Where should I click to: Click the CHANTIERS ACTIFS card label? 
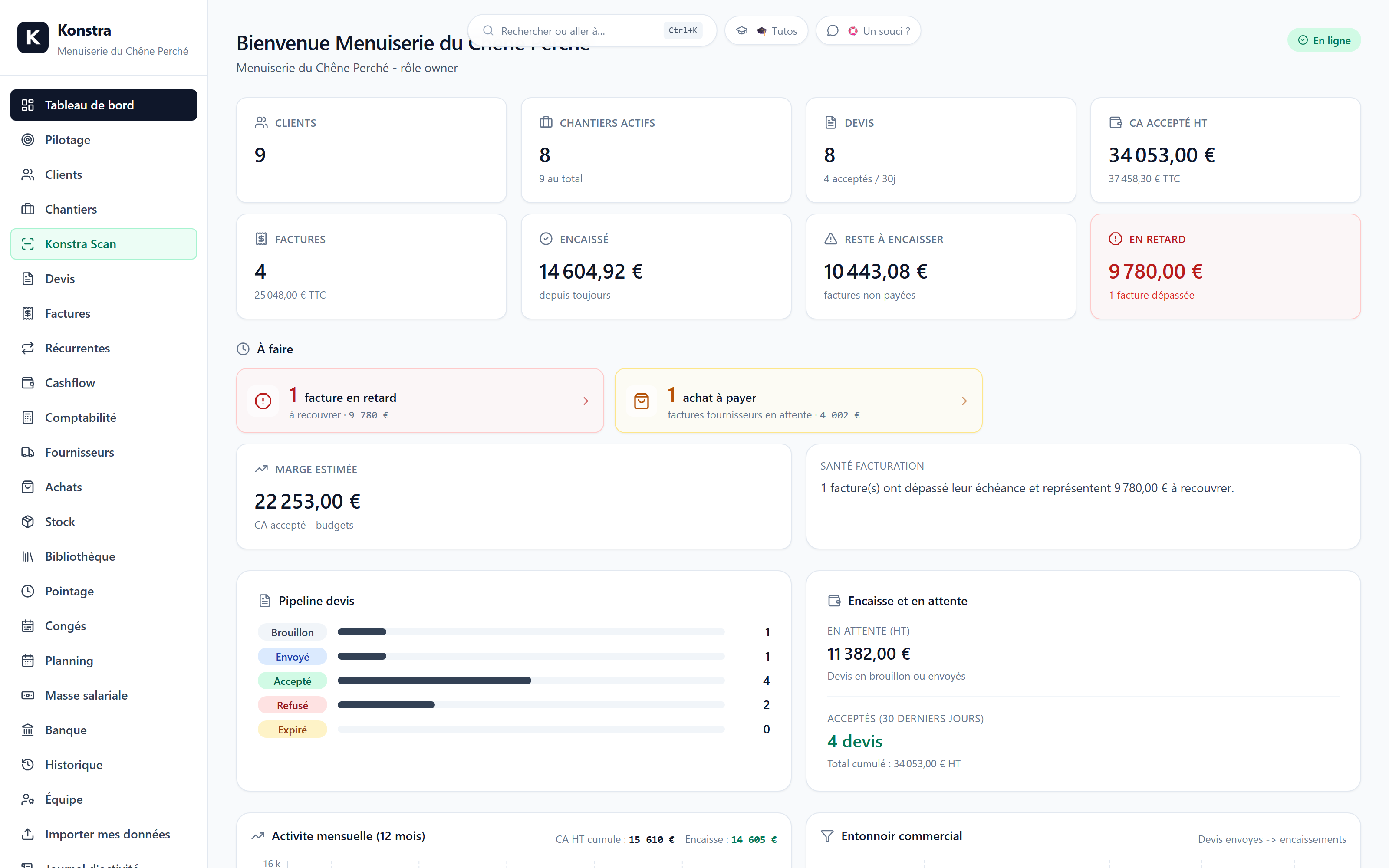[x=607, y=123]
